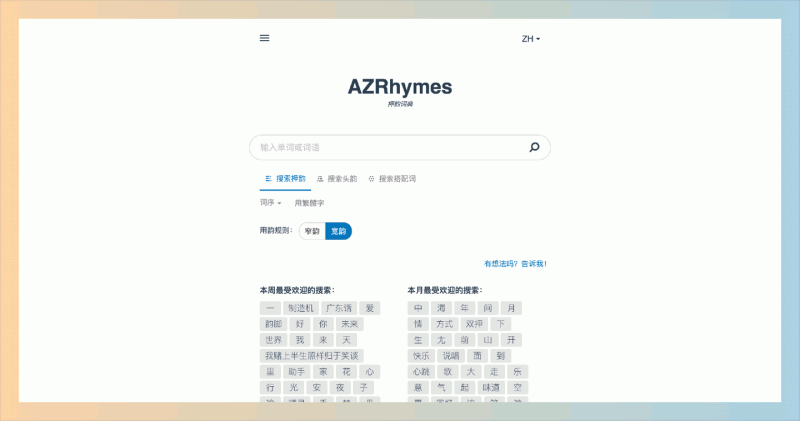This screenshot has width=800, height=421.
Task: Click the 月 search tag
Action: [511, 308]
